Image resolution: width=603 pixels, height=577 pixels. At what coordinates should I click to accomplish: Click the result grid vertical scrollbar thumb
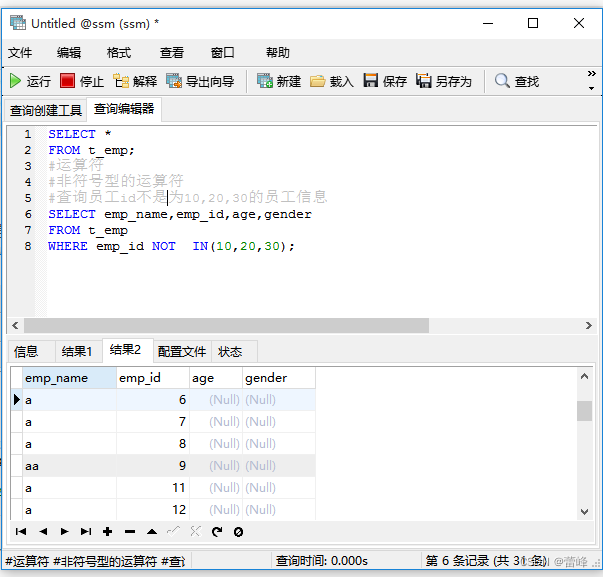(x=585, y=411)
